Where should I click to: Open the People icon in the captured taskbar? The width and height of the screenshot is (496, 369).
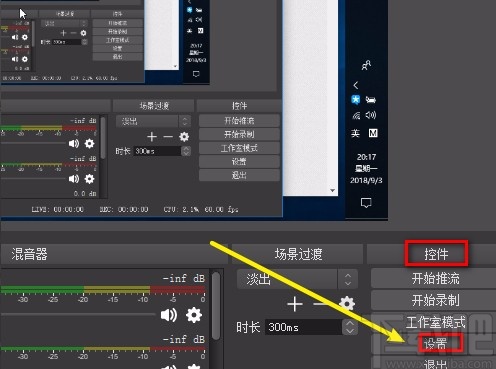[366, 65]
